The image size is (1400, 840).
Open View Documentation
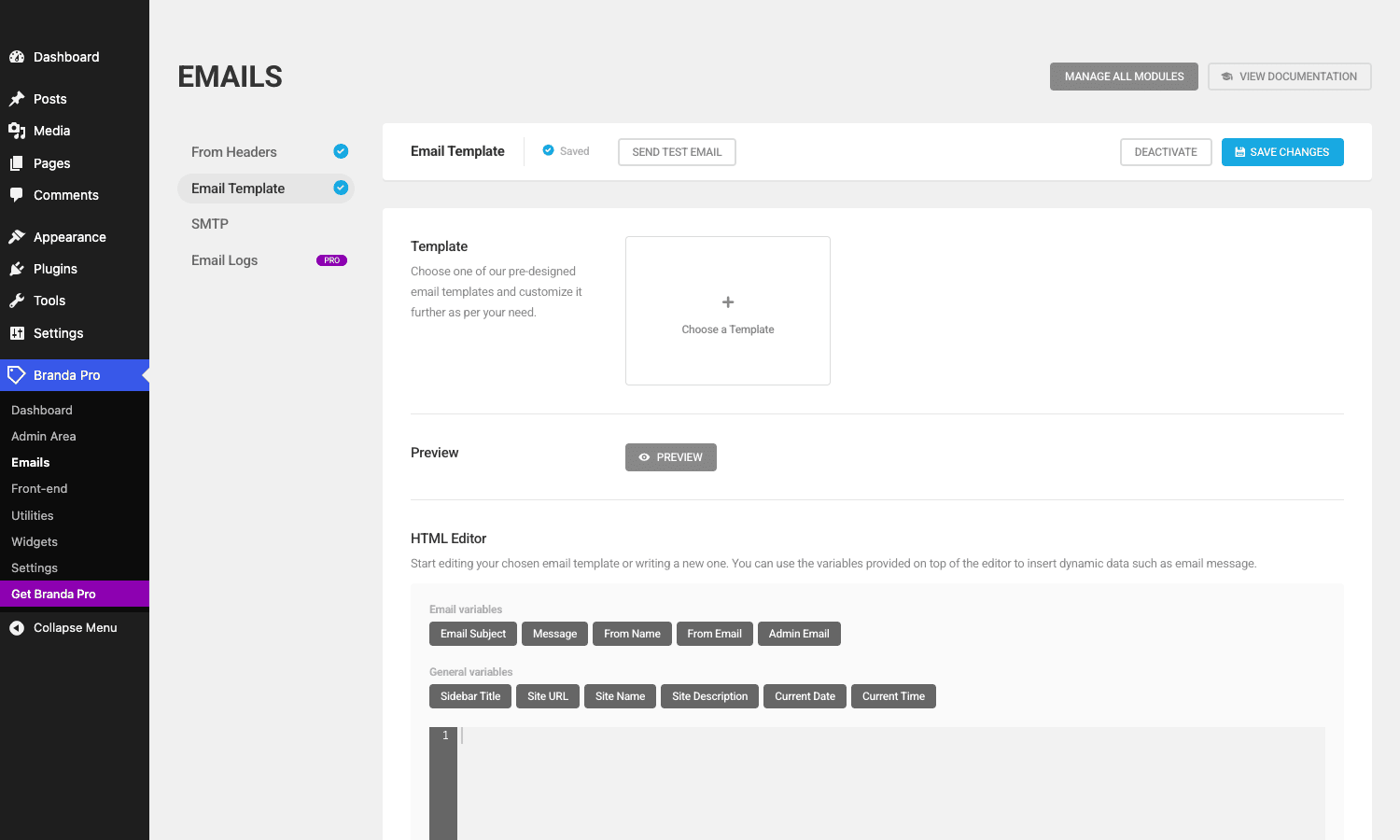(x=1289, y=77)
